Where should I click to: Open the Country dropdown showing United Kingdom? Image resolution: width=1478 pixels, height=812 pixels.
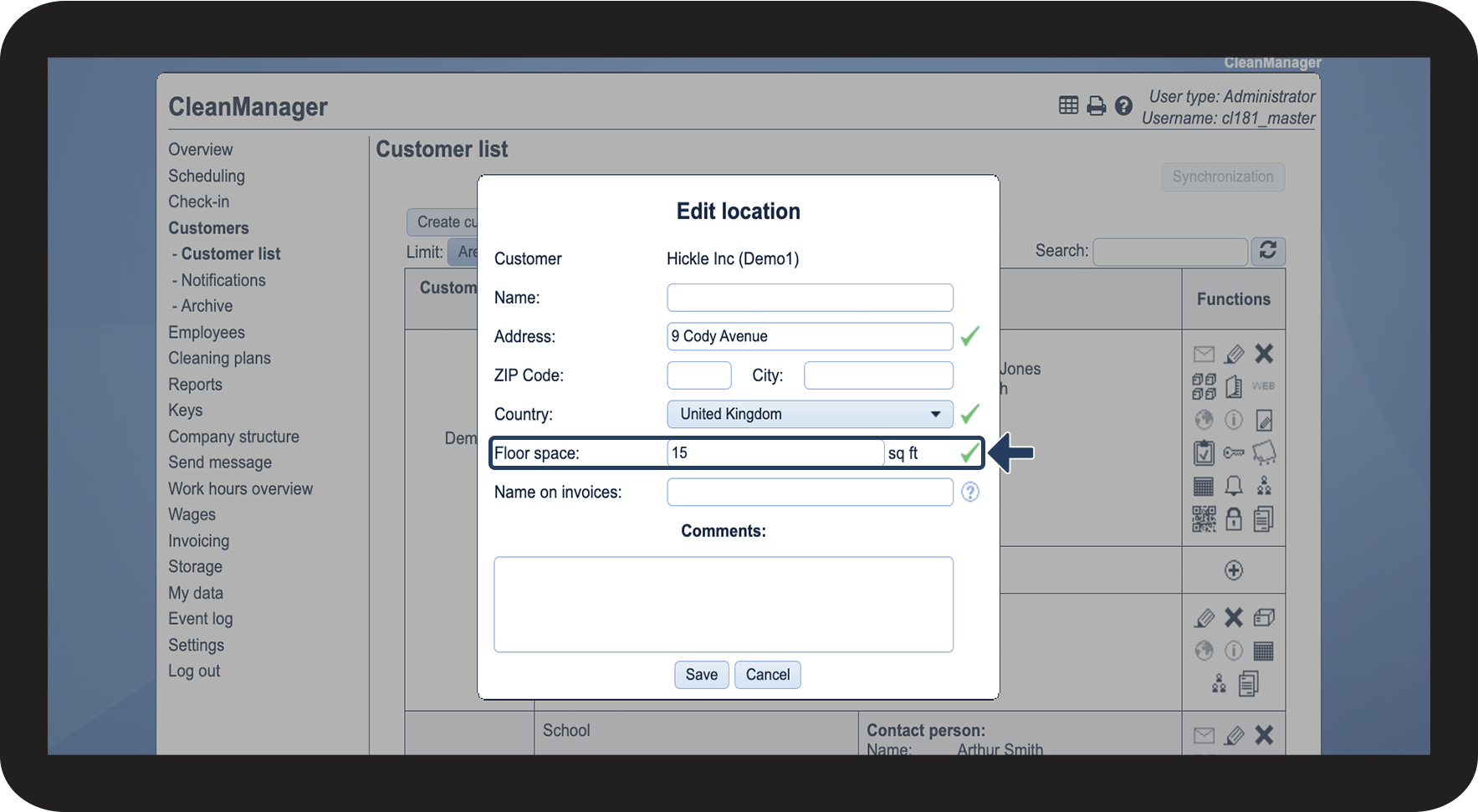pyautogui.click(x=810, y=414)
